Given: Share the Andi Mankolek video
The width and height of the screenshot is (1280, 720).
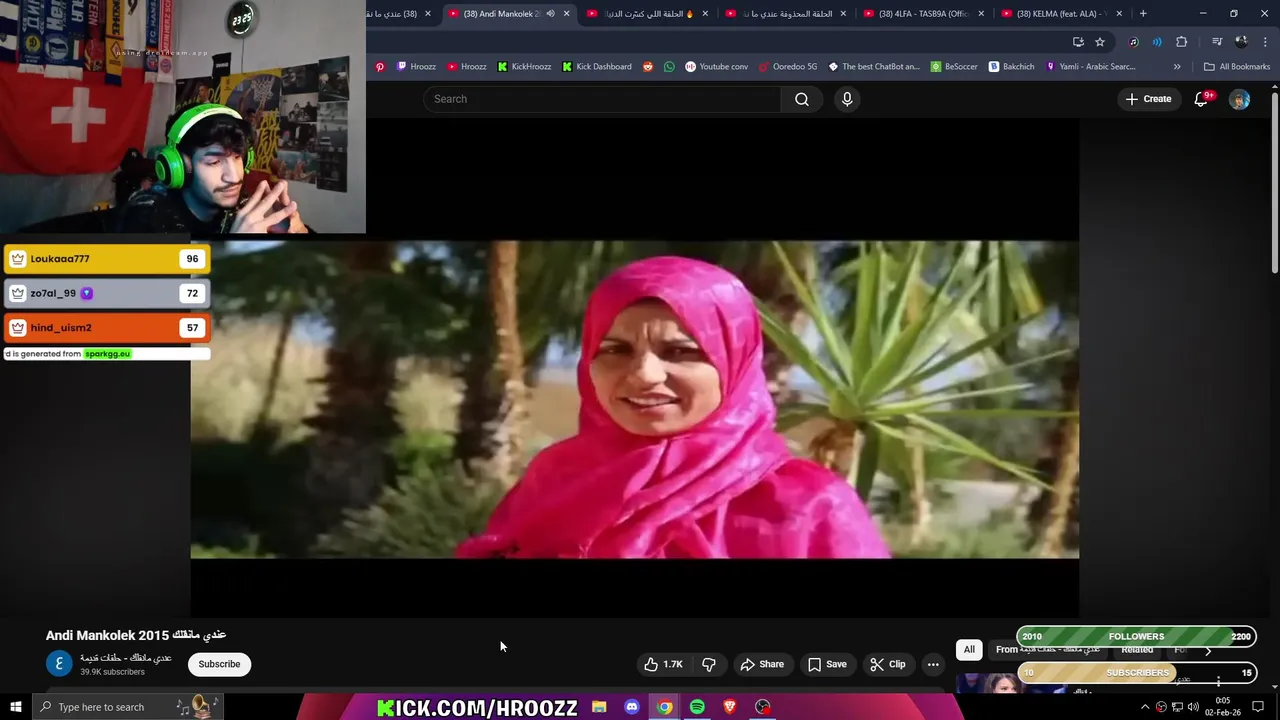Looking at the screenshot, I should (762, 664).
